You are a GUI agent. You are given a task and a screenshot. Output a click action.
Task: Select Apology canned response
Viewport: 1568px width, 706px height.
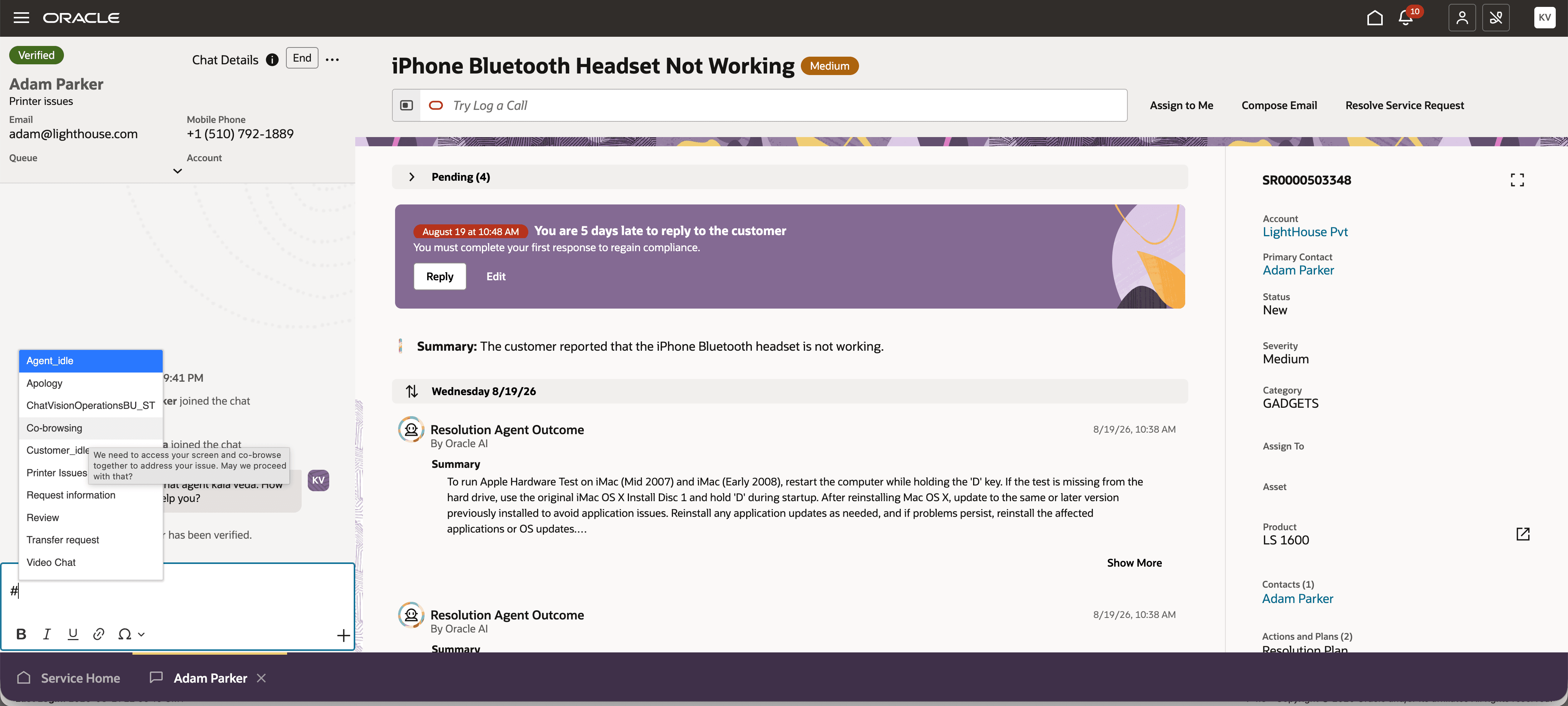tap(91, 383)
